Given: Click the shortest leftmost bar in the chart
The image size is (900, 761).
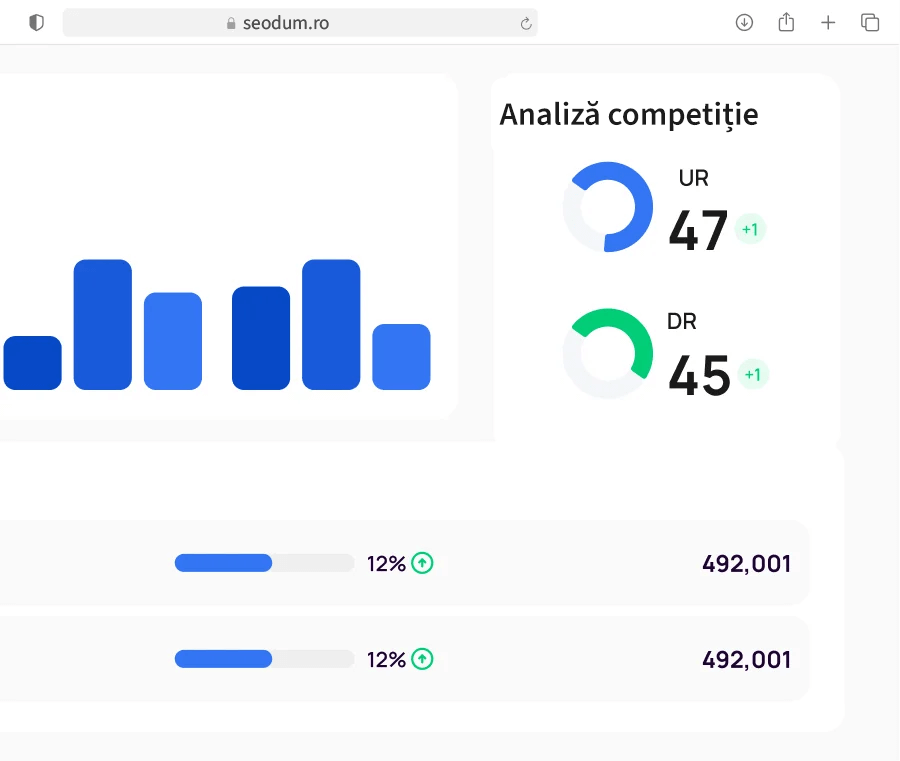Looking at the screenshot, I should (x=32, y=365).
